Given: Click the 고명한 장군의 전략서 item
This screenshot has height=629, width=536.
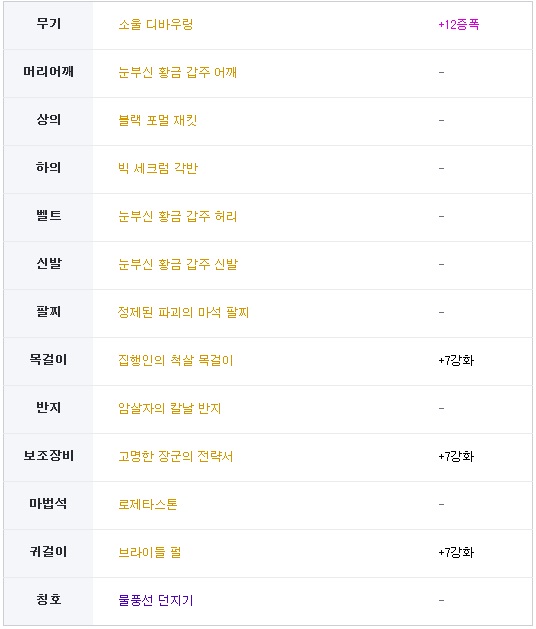Looking at the screenshot, I should point(176,456).
